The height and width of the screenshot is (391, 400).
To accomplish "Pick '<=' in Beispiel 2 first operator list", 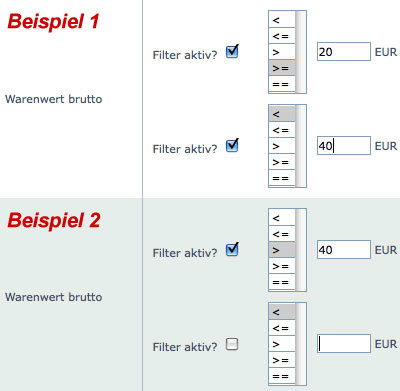I will [282, 234].
